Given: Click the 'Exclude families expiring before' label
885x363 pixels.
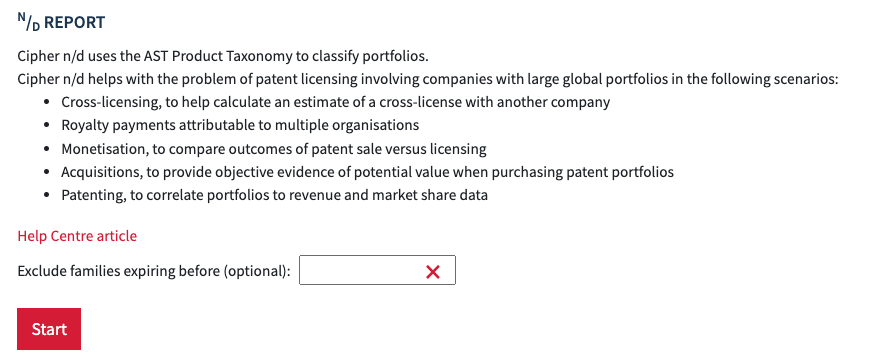Looking at the screenshot, I should point(154,271).
